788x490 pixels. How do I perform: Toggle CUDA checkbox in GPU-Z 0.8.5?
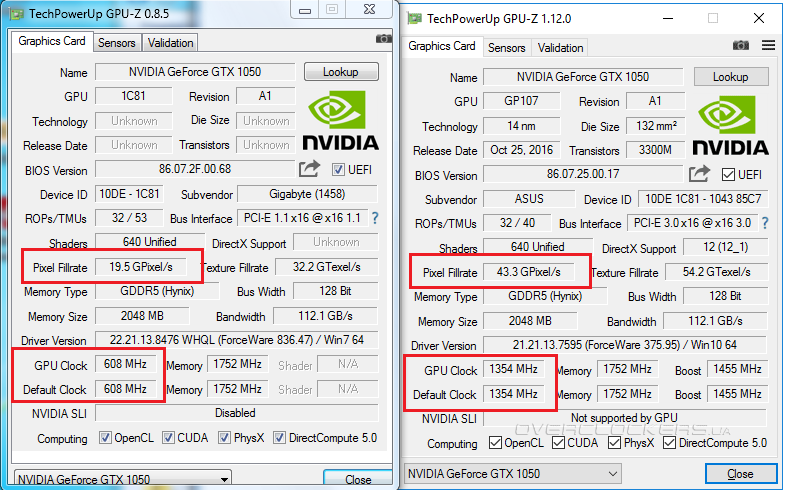click(168, 438)
